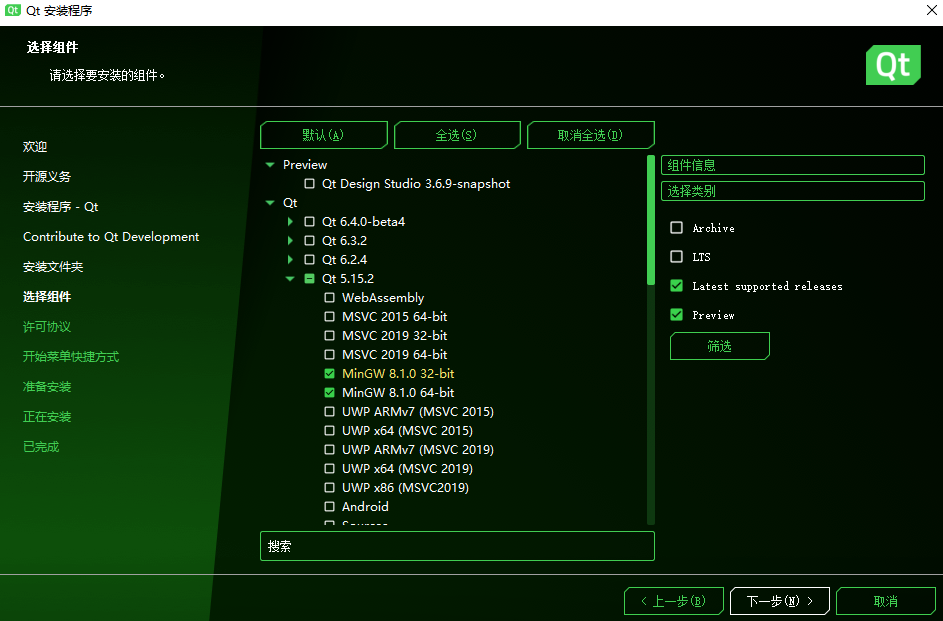Select the WebAssembly tree row label
Viewport: 943px width, 621px height.
pyautogui.click(x=383, y=298)
